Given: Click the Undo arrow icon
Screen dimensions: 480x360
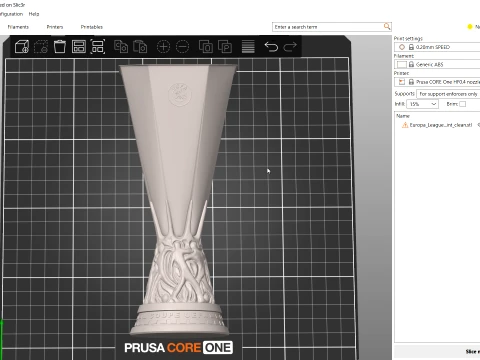Looking at the screenshot, I should [x=271, y=47].
